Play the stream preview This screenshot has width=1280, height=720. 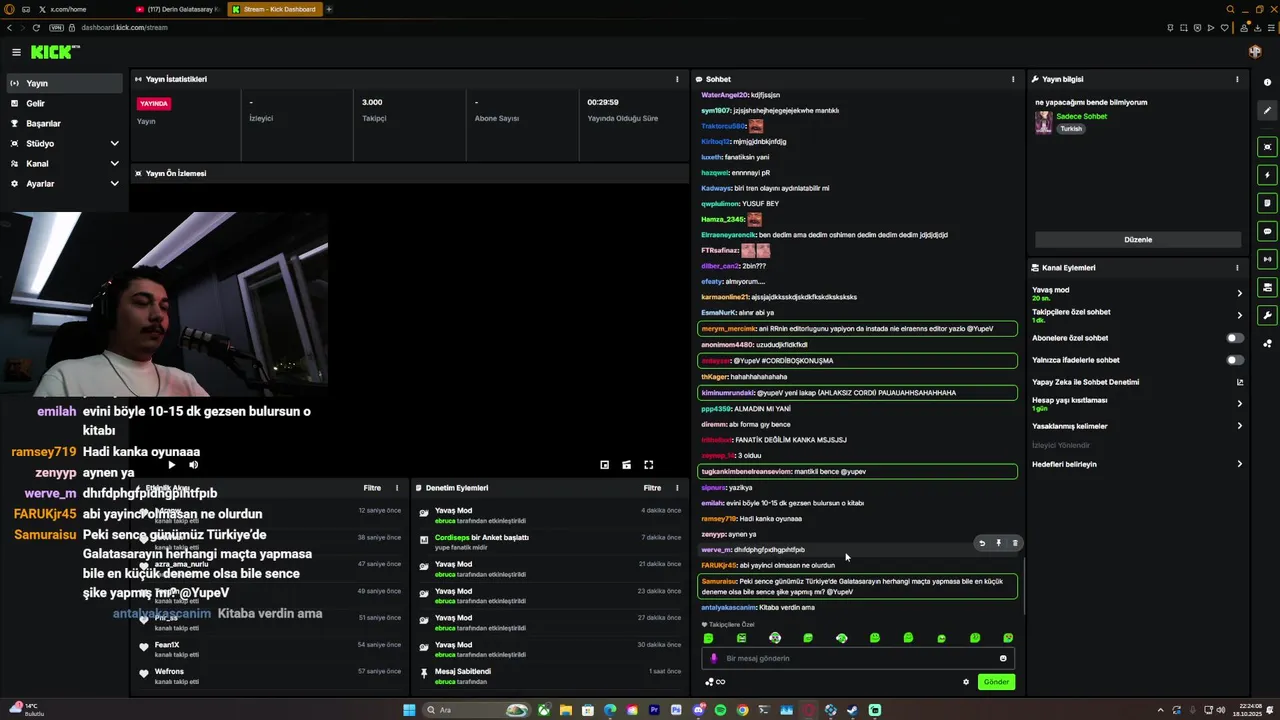[171, 464]
